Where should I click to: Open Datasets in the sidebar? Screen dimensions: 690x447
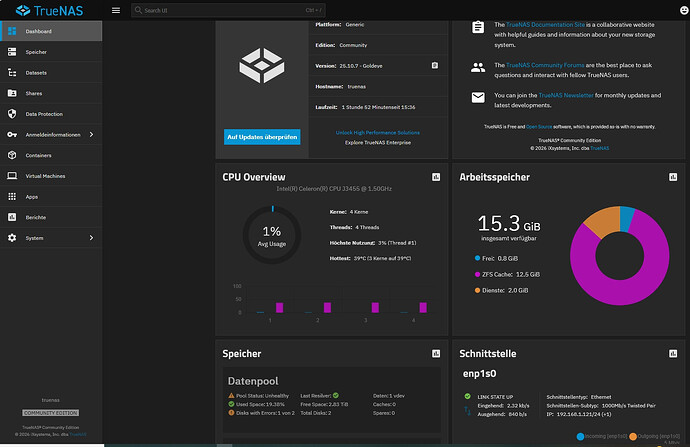pos(51,72)
